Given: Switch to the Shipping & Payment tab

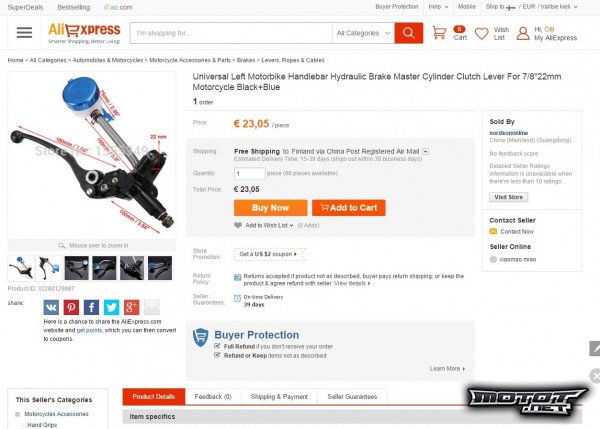Looking at the screenshot, I should pos(279,397).
